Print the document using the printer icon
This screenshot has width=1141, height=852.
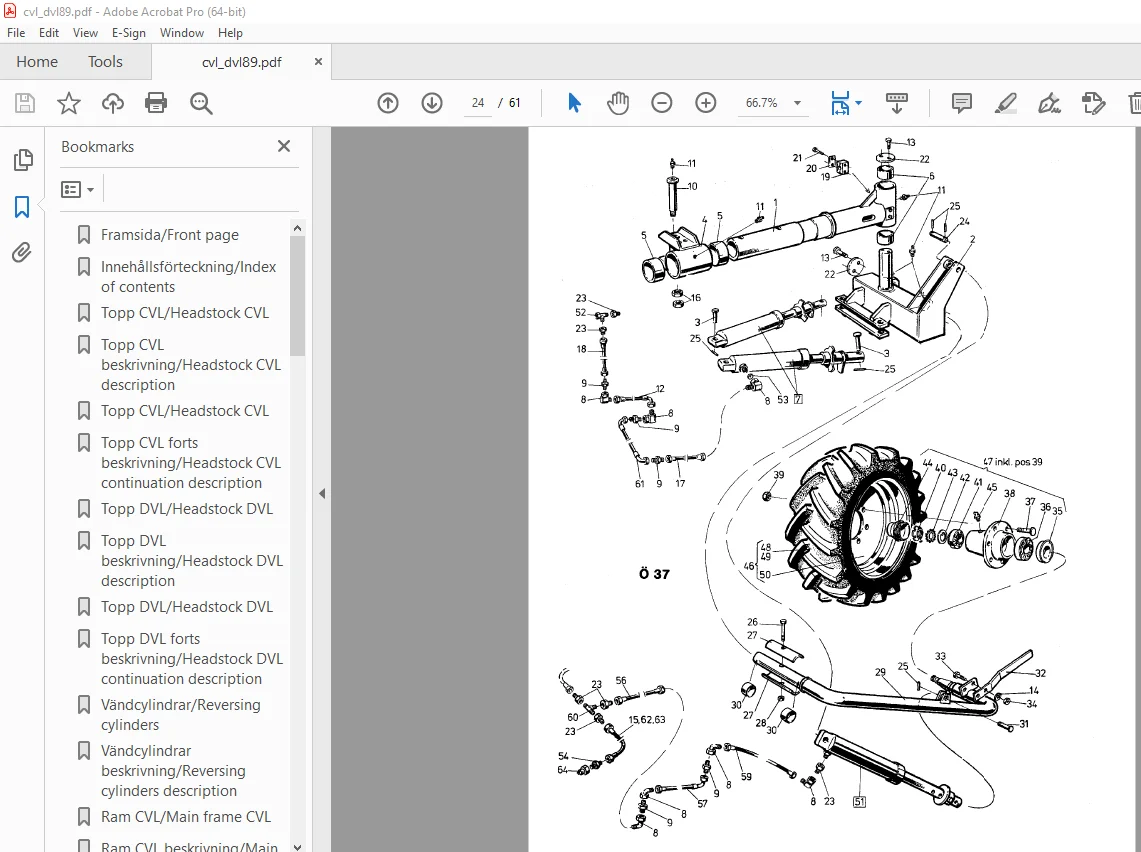click(x=156, y=103)
